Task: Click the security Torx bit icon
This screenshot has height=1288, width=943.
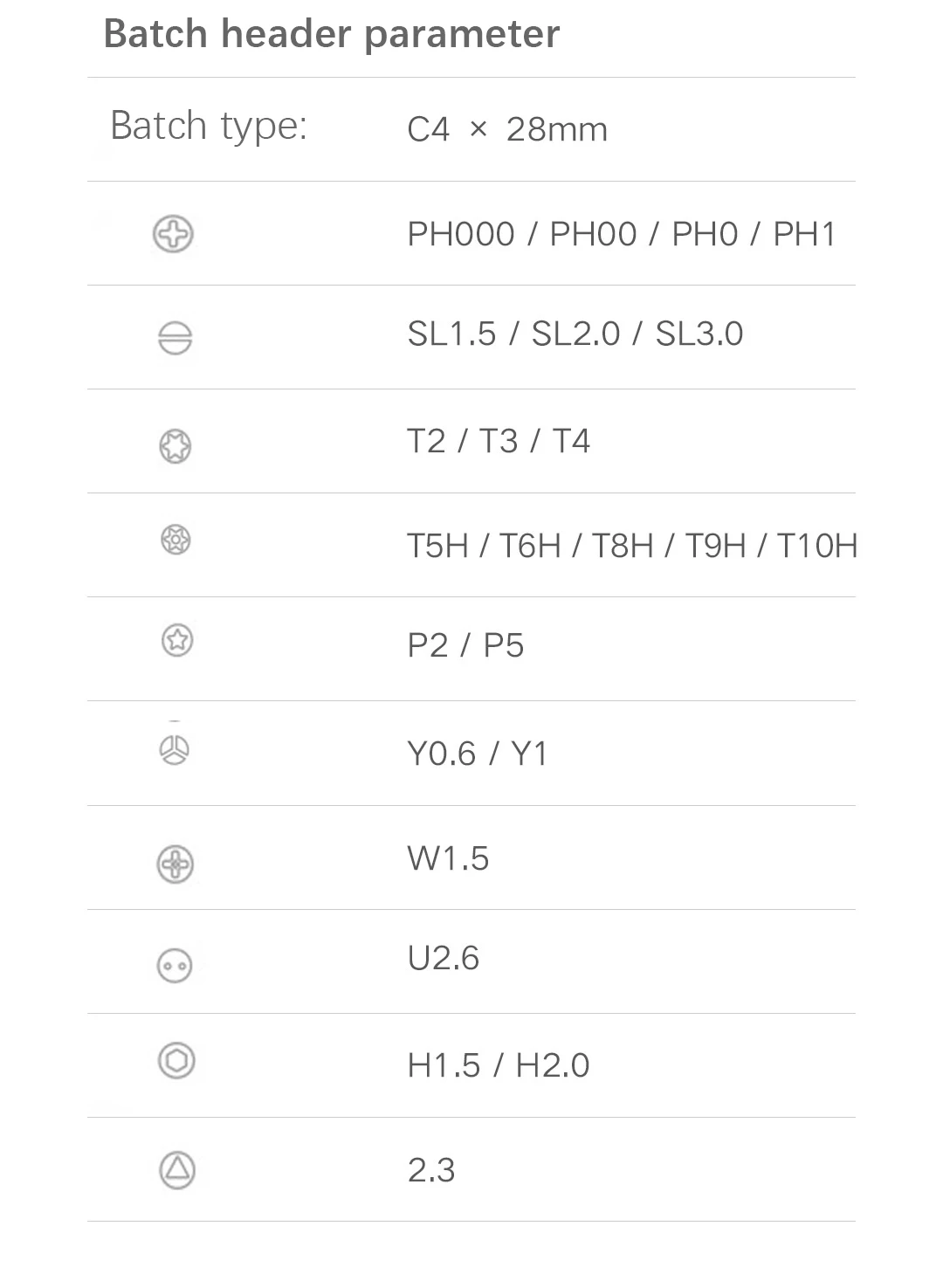Action: click(176, 540)
